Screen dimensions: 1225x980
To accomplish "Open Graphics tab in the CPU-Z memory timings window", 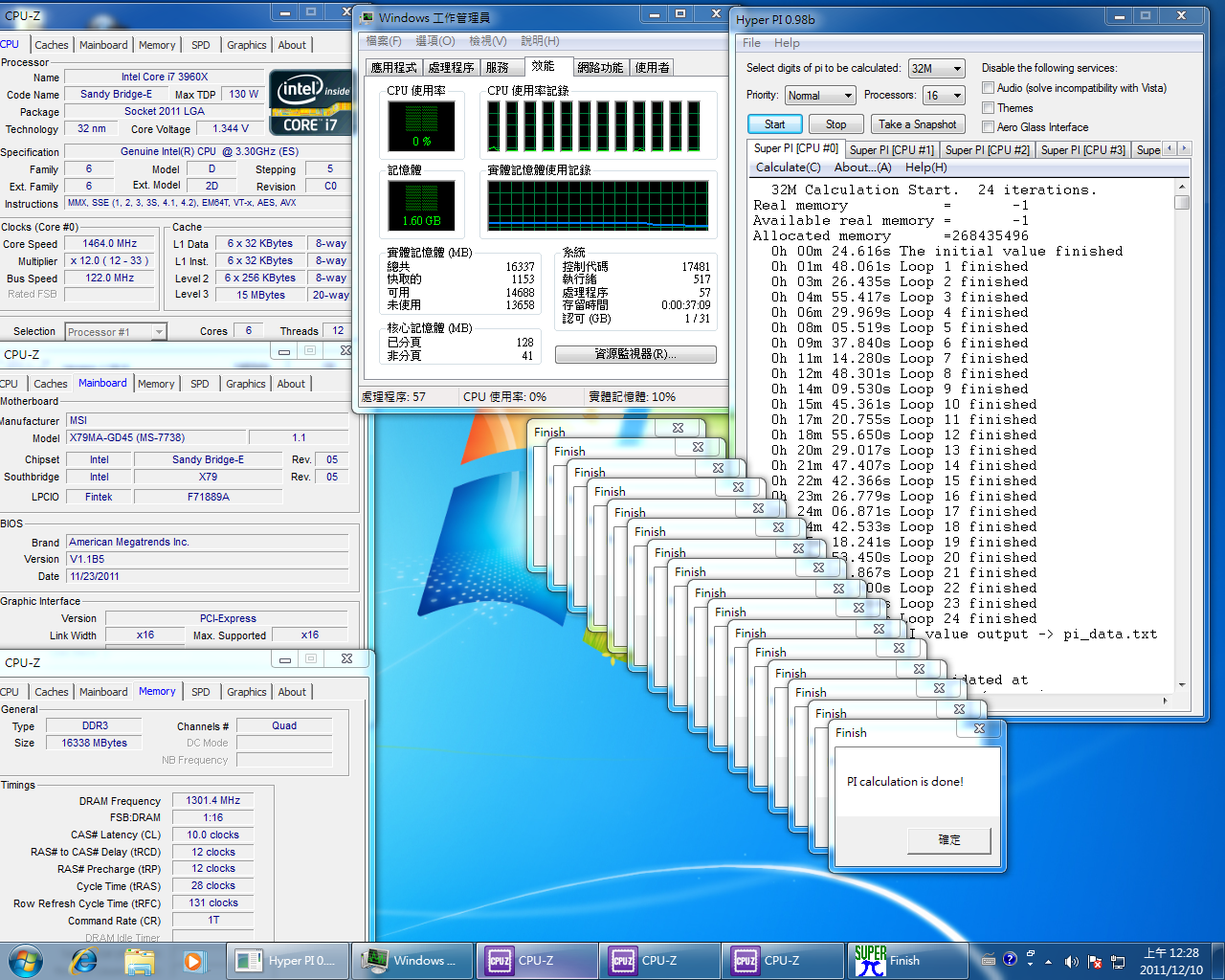I will pos(246,692).
